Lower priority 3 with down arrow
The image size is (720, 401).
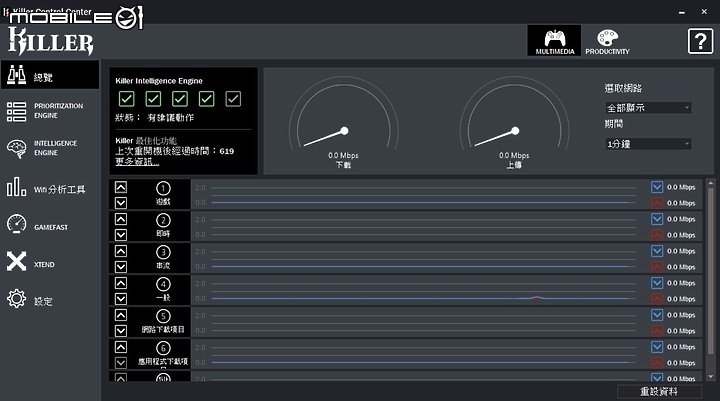pos(121,266)
